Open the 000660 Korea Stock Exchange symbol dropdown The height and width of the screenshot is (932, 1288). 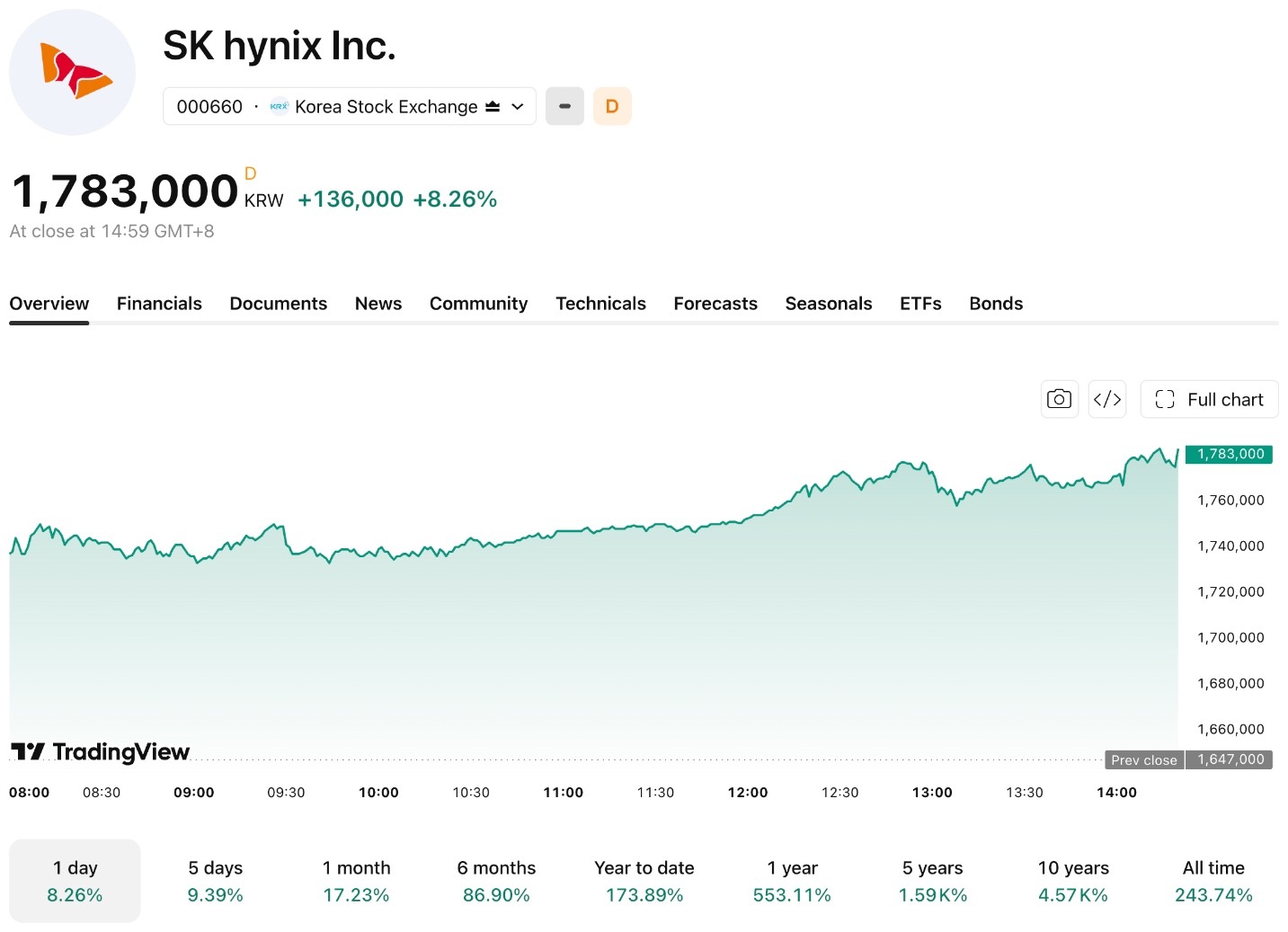point(350,106)
